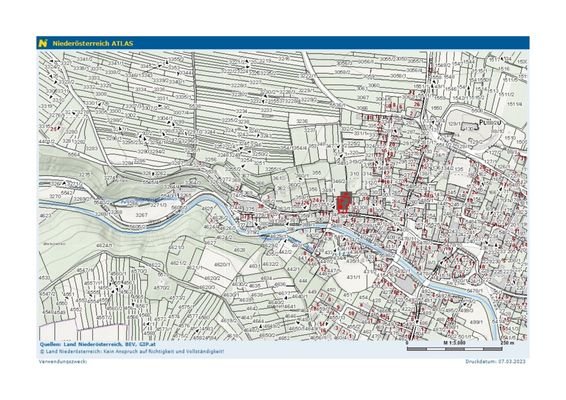The height and width of the screenshot is (400, 566).
Task: Click the yellow N logo icon
Action: pyautogui.click(x=43, y=43)
